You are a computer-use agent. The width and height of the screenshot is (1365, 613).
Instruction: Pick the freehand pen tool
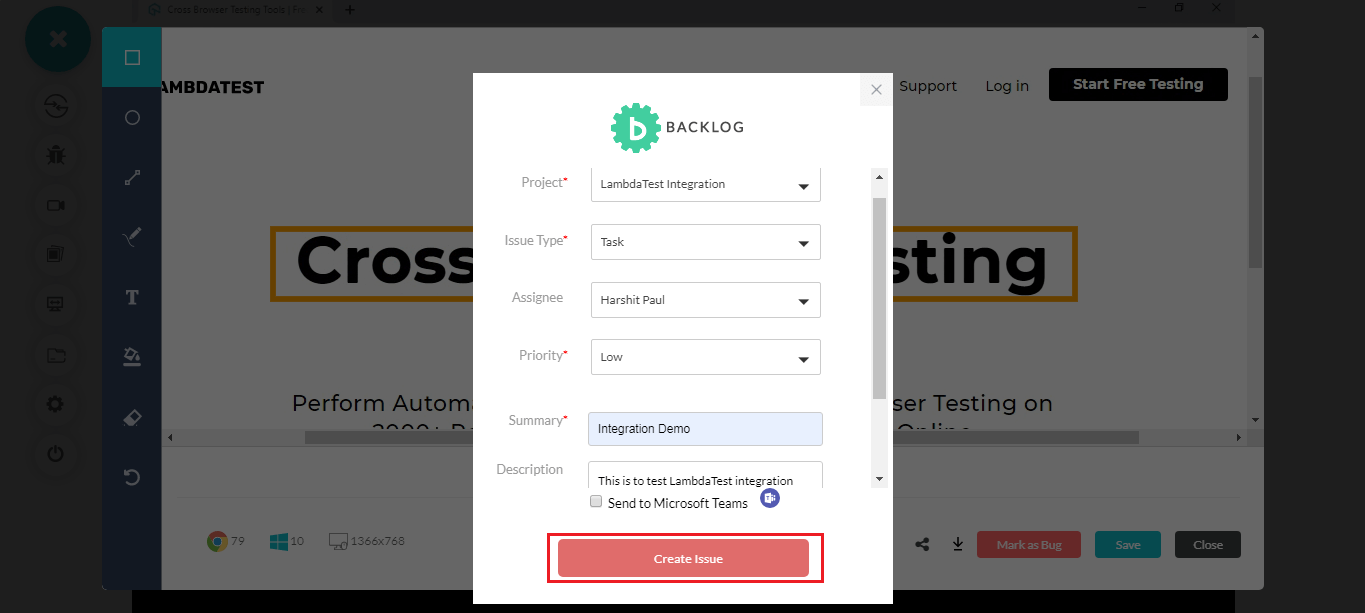pyautogui.click(x=131, y=237)
